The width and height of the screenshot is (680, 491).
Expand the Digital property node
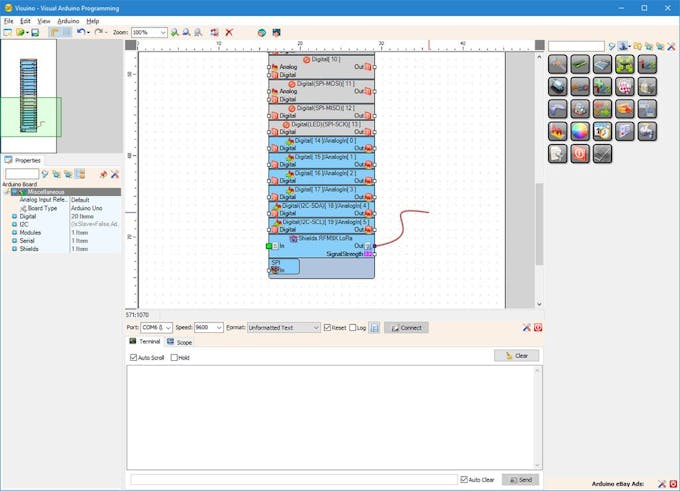tap(14, 216)
